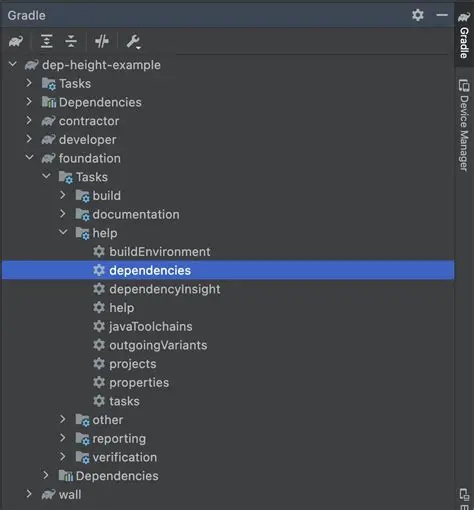Select the foundation module label
The height and width of the screenshot is (510, 474).
coord(90,158)
